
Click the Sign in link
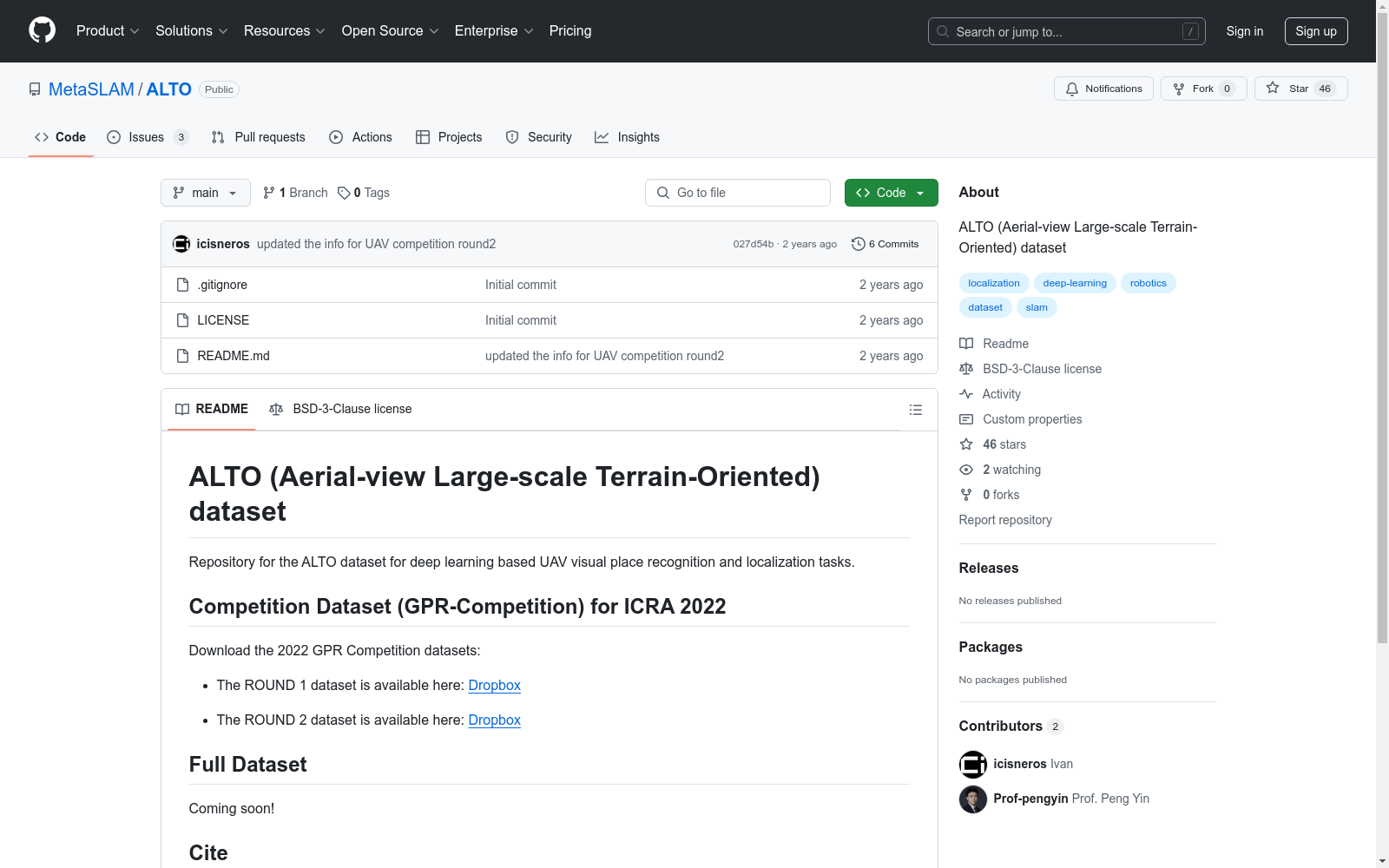(x=1245, y=31)
